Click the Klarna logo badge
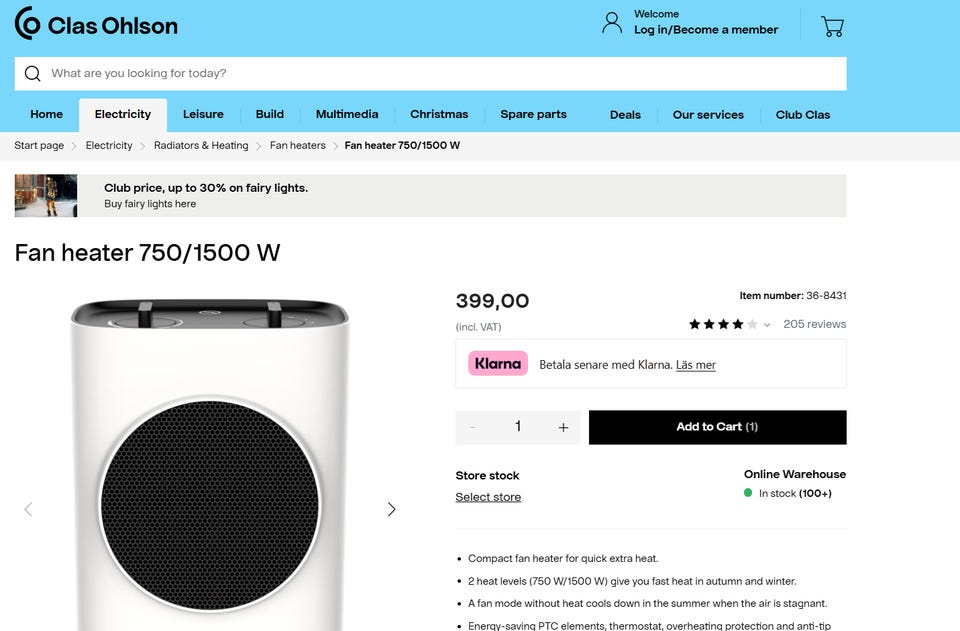960x631 pixels. (x=498, y=364)
